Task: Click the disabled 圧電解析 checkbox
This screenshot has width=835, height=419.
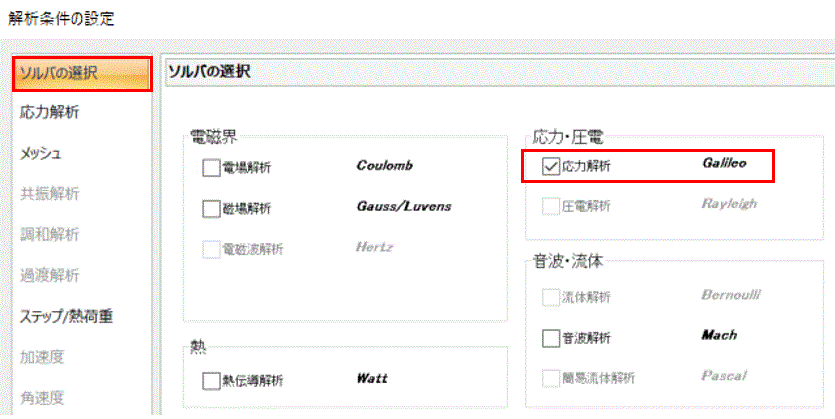Action: (550, 207)
